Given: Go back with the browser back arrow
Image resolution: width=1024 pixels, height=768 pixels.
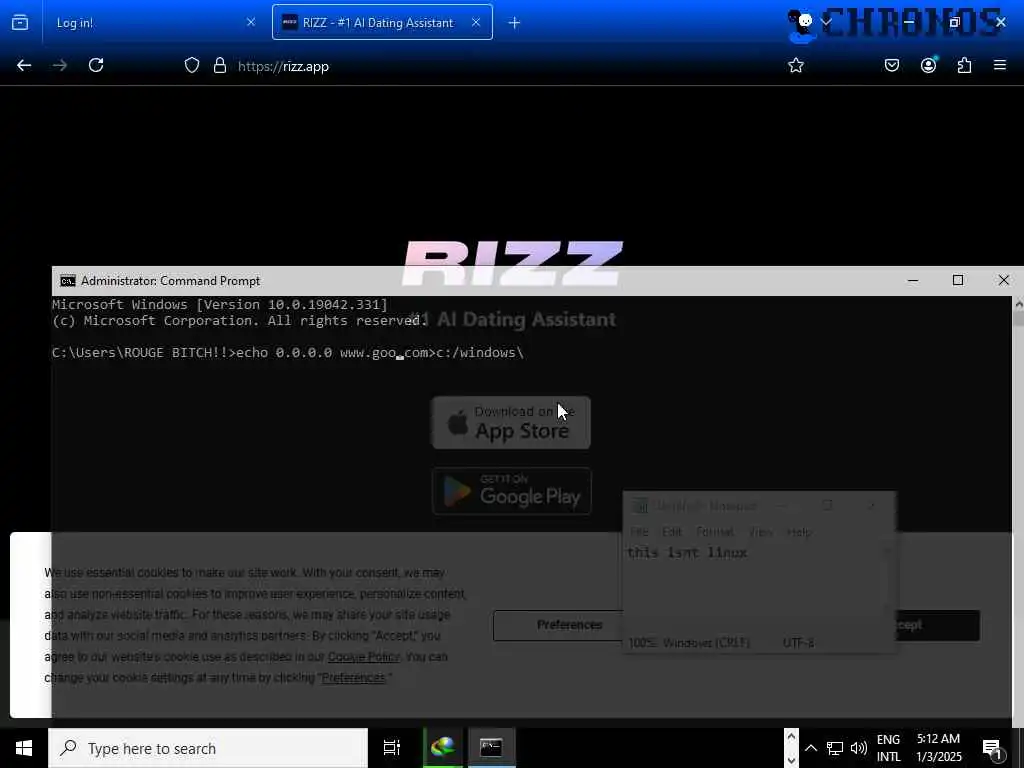Looking at the screenshot, I should 24,65.
